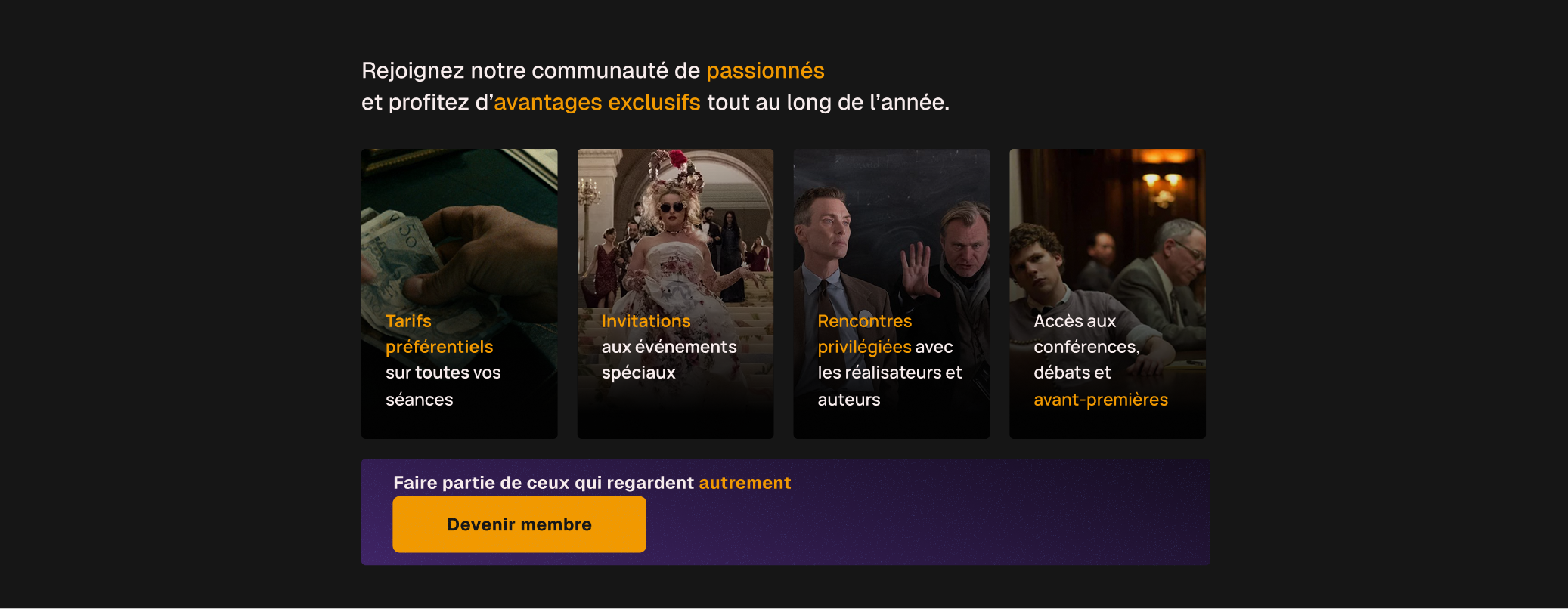Screen dimensions: 1568x609
Task: Click "Faire partie de ceux qui regardent" text
Action: pos(544,483)
